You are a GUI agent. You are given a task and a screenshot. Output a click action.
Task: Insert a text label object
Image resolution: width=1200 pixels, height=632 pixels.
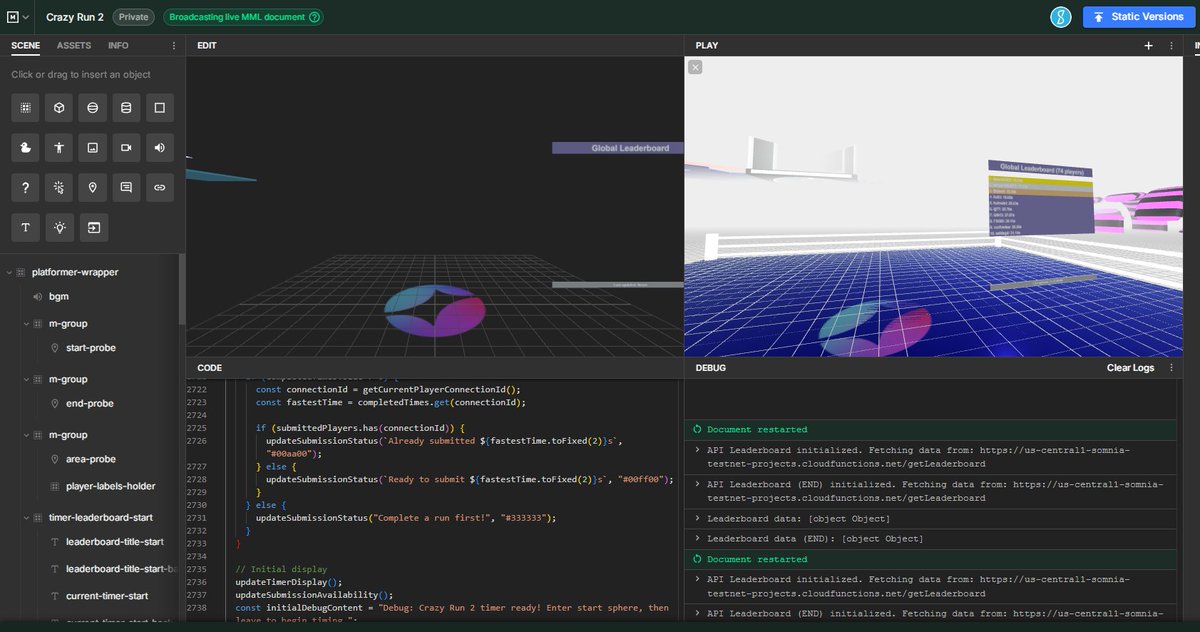click(26, 227)
